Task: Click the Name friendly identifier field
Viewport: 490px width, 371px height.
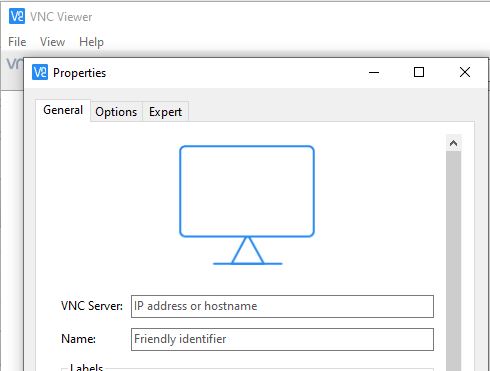Action: (x=282, y=339)
